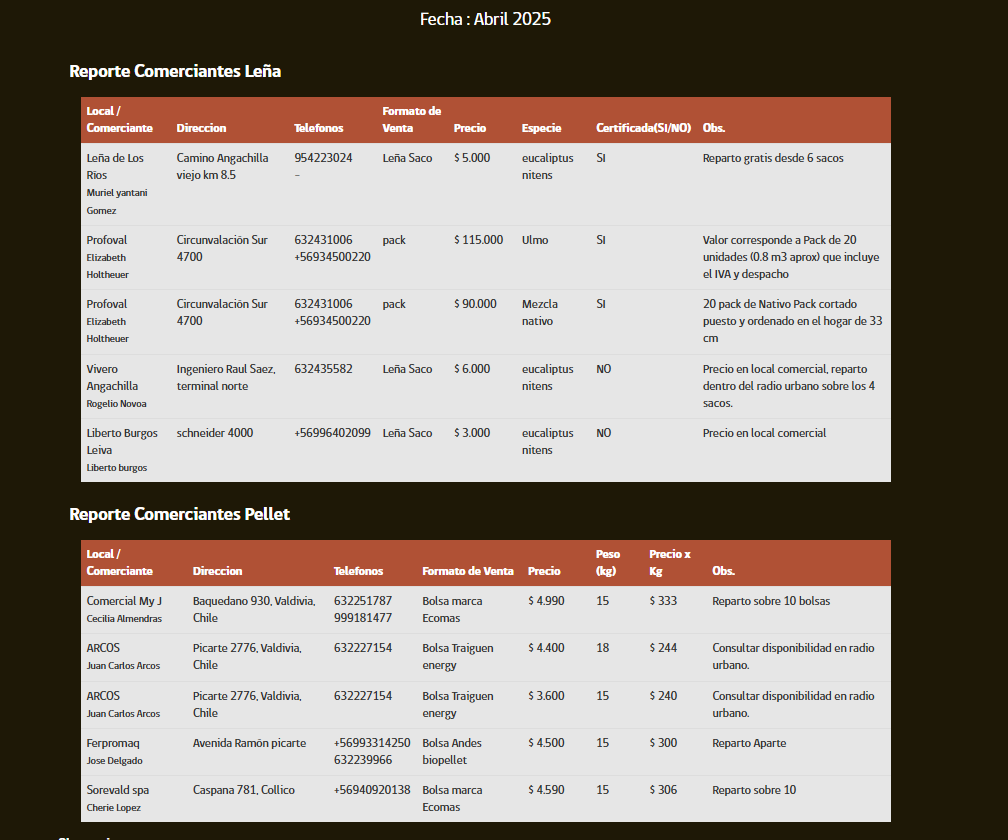Click 'Certificada(SI/NO)' column header
This screenshot has height=840, width=1008.
[x=644, y=128]
